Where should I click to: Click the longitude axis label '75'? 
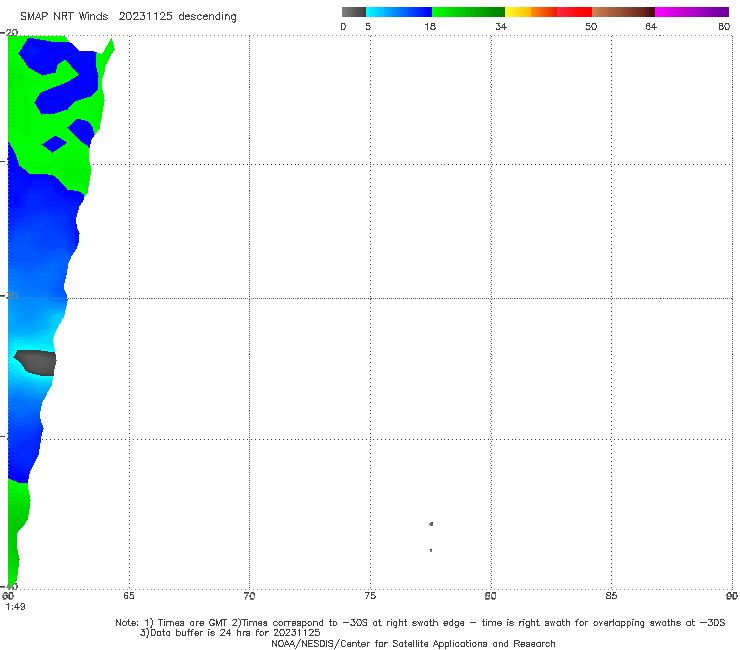pyautogui.click(x=370, y=596)
